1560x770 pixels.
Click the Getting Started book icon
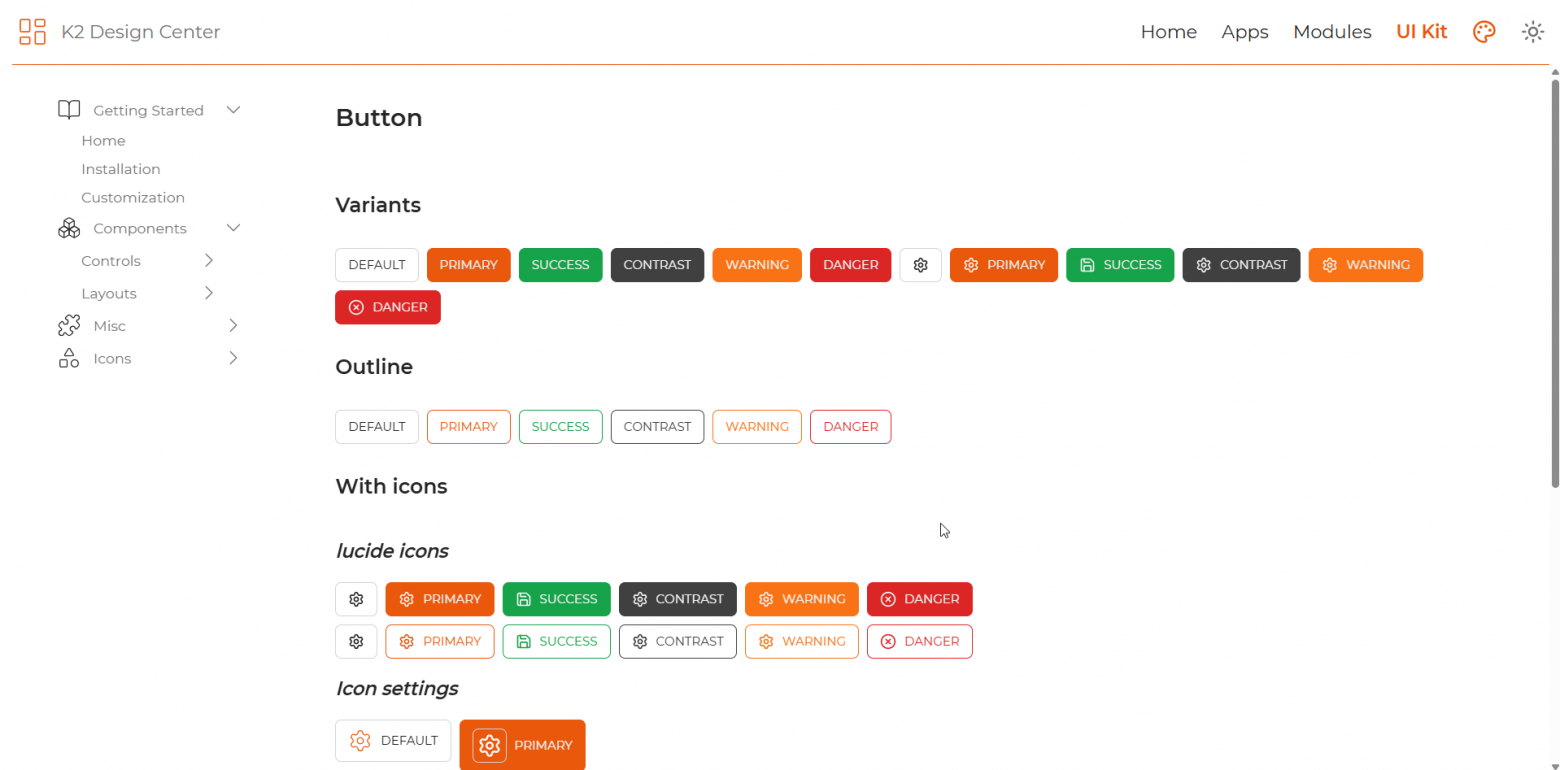[x=69, y=110]
